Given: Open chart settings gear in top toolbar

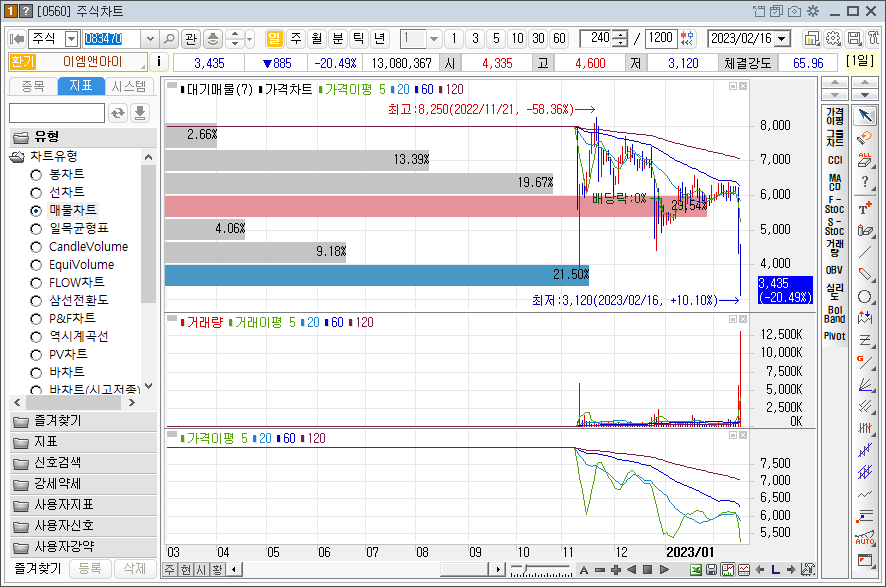Looking at the screenshot, I should point(833,38).
